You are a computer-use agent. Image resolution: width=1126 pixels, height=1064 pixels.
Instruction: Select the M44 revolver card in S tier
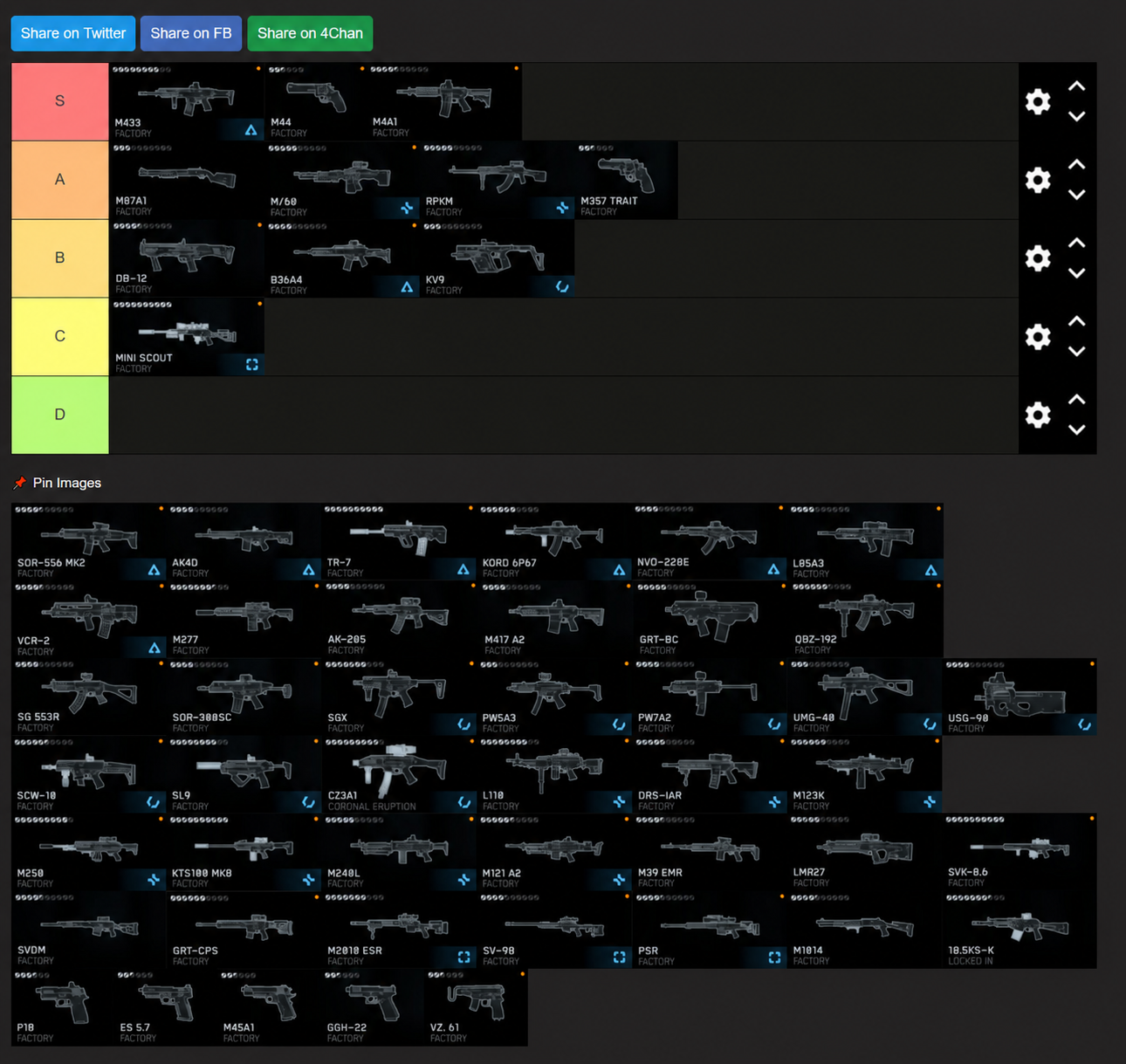(316, 101)
